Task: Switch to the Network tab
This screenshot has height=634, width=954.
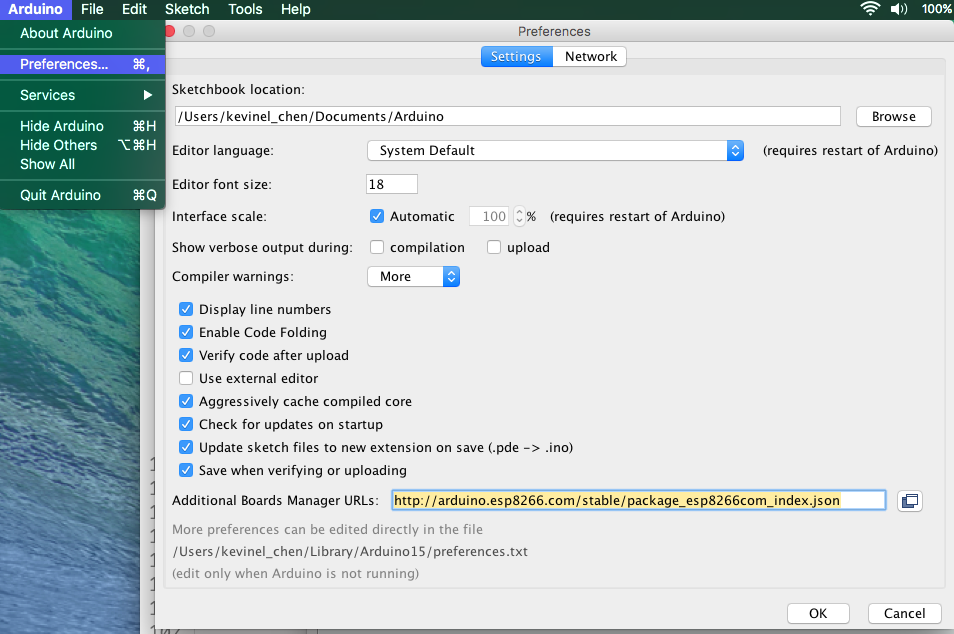Action: coord(590,57)
